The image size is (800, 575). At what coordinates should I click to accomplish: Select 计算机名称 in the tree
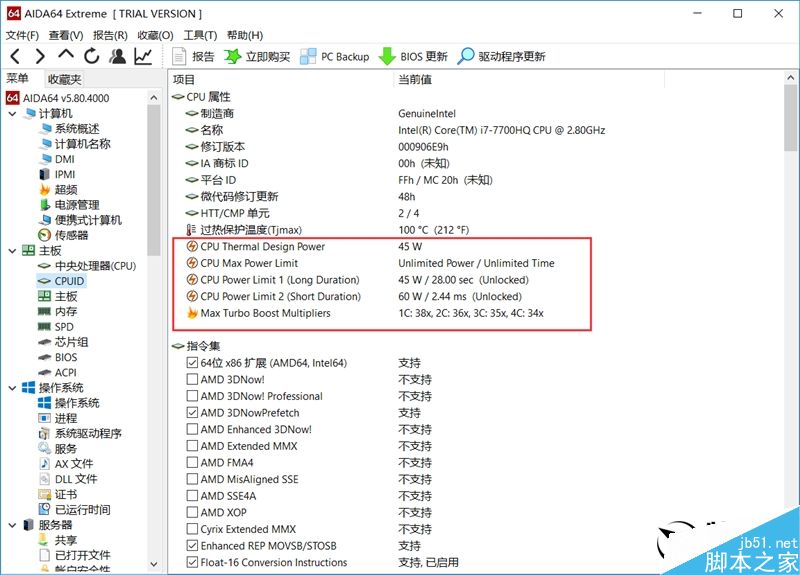point(75,144)
